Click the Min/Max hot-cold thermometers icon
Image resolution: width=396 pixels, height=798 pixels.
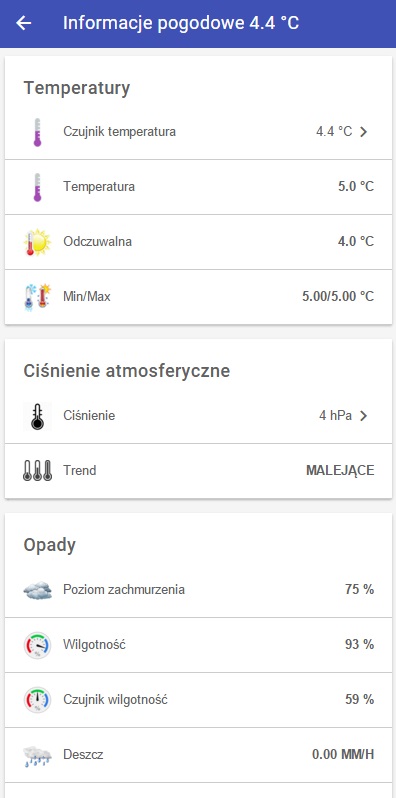pos(37,297)
